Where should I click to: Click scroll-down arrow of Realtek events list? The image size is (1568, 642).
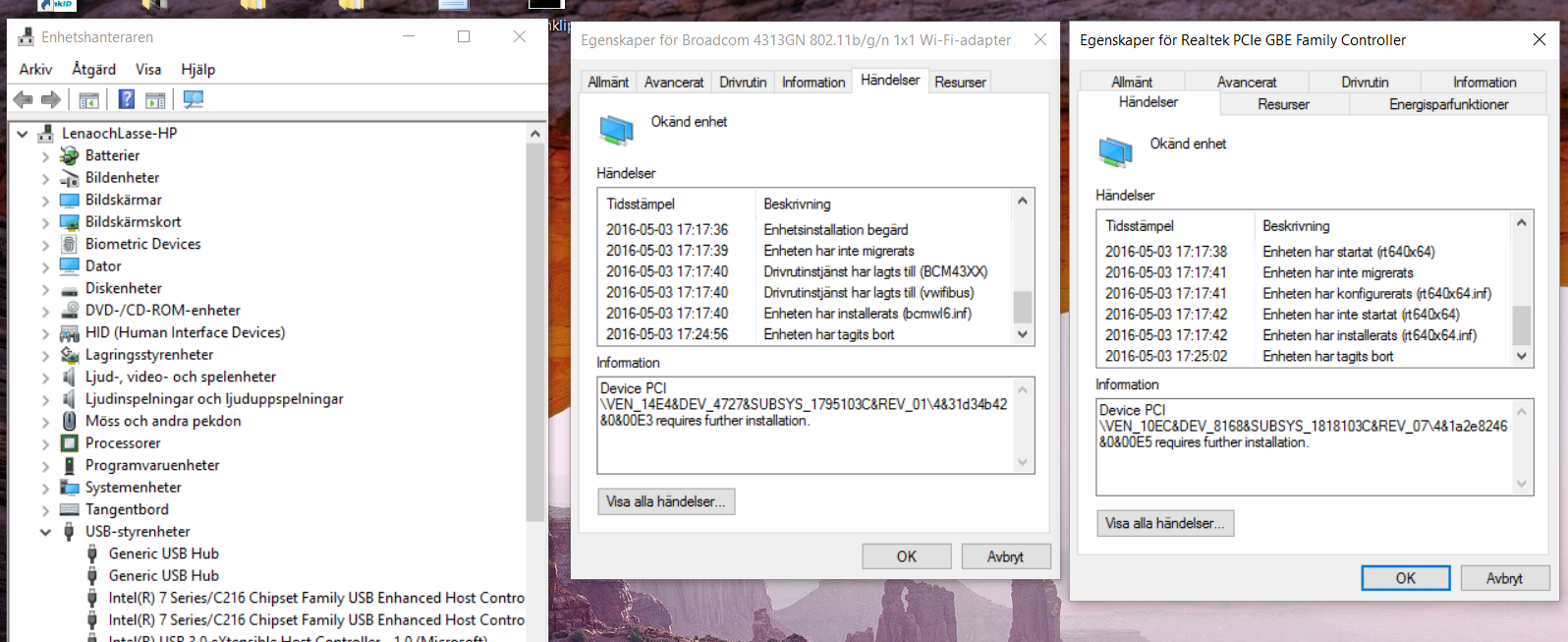point(1522,356)
